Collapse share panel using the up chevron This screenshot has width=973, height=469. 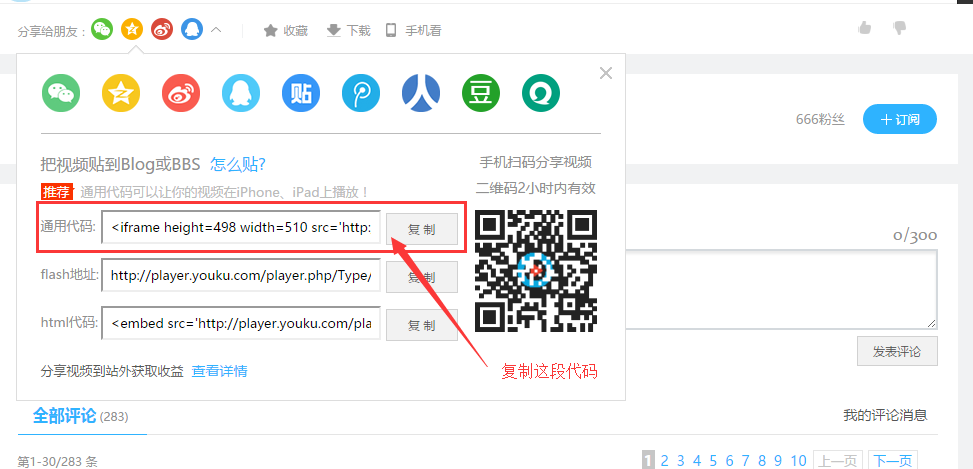216,29
